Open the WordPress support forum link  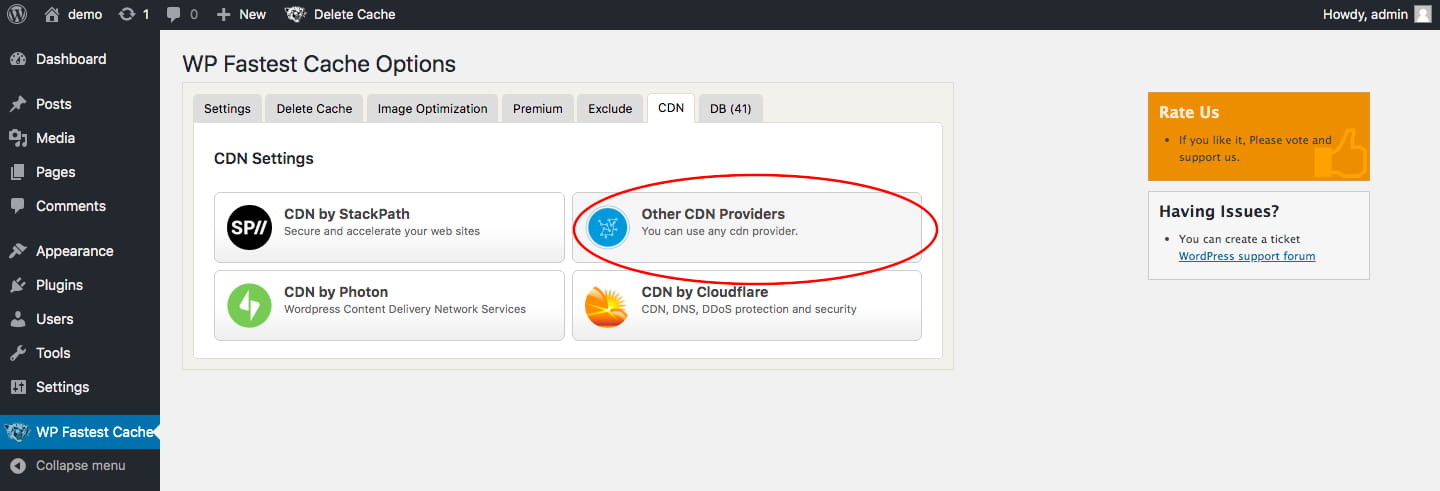[1247, 256]
